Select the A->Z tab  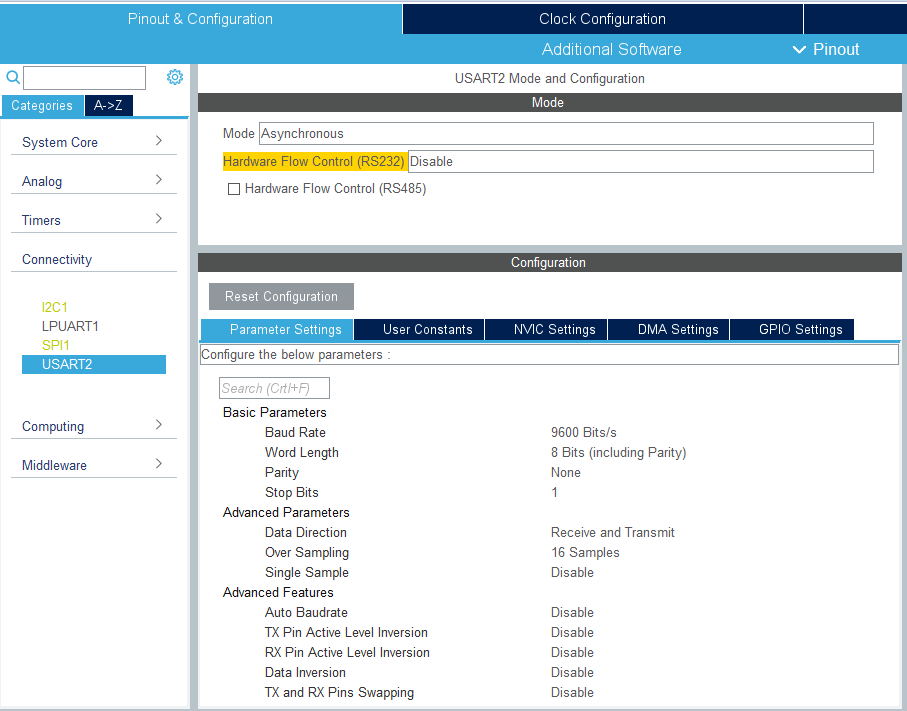pos(108,105)
